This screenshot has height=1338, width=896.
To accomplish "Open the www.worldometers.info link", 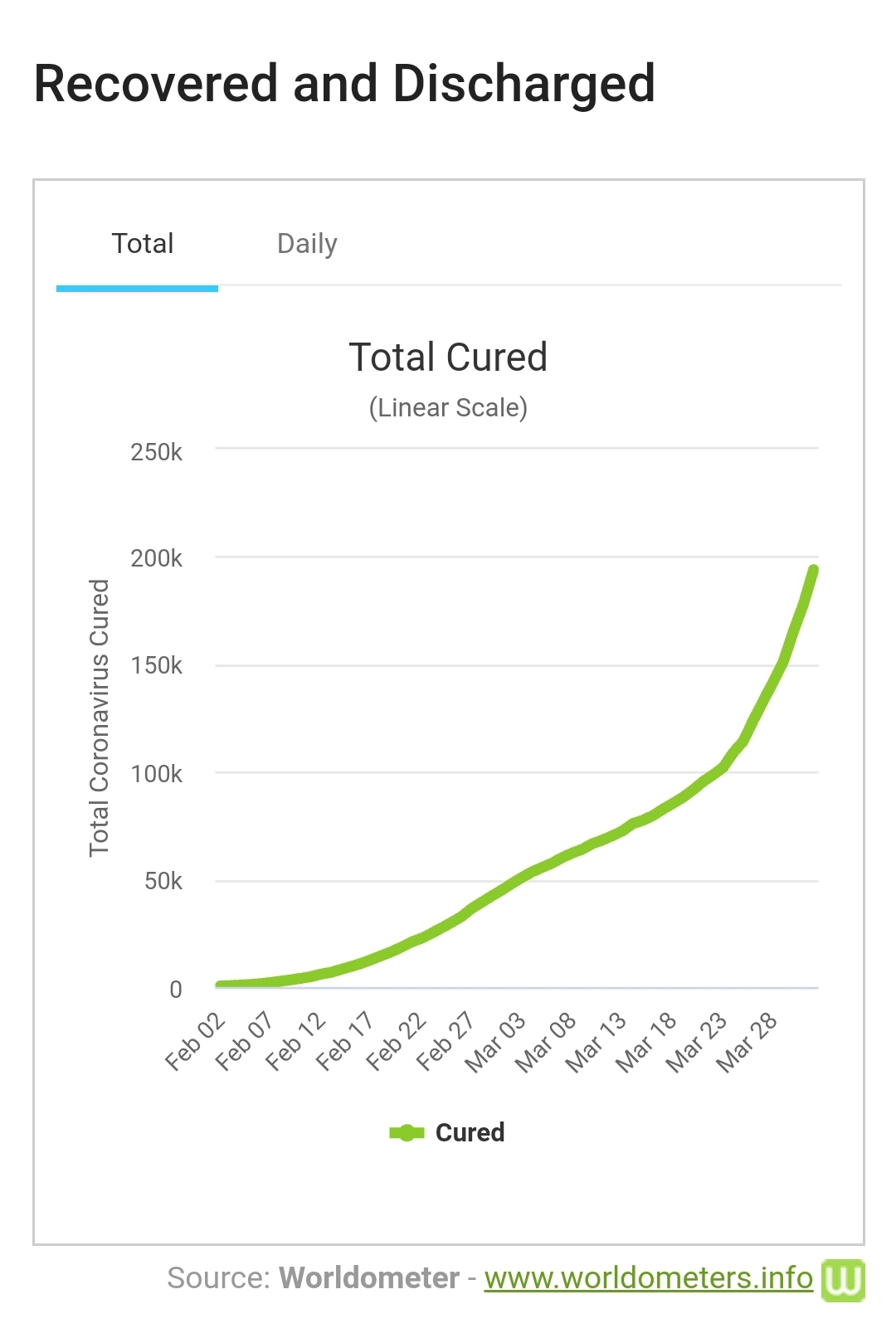I will tap(648, 1278).
